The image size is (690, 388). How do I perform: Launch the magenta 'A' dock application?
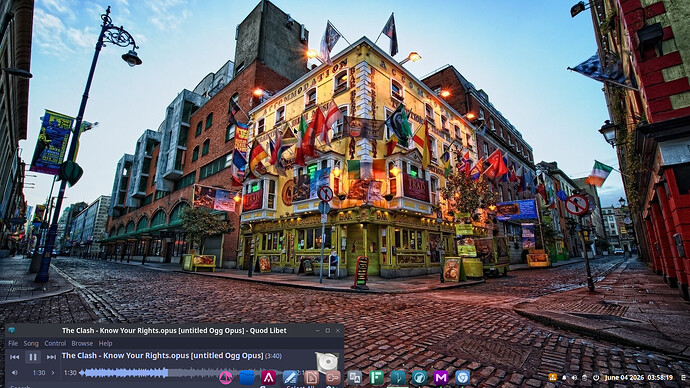coord(268,377)
